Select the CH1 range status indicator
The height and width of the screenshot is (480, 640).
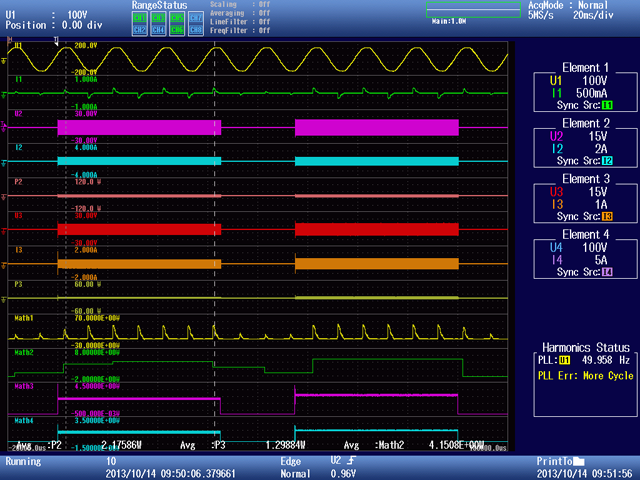coord(140,18)
